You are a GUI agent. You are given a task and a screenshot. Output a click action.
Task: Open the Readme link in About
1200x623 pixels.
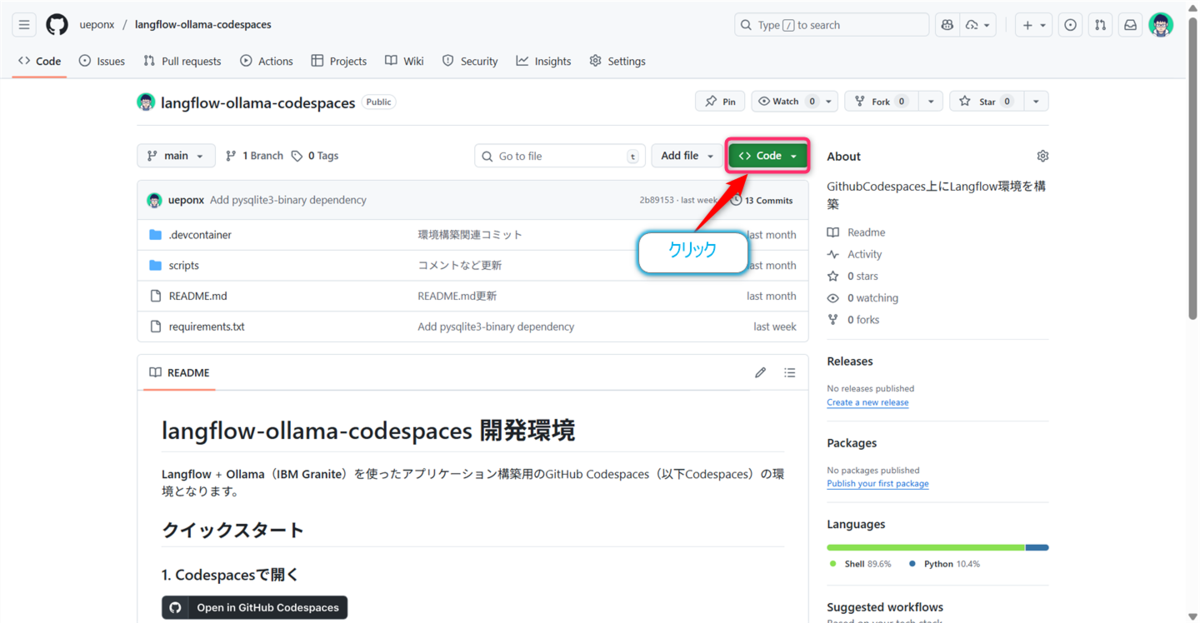click(x=856, y=233)
